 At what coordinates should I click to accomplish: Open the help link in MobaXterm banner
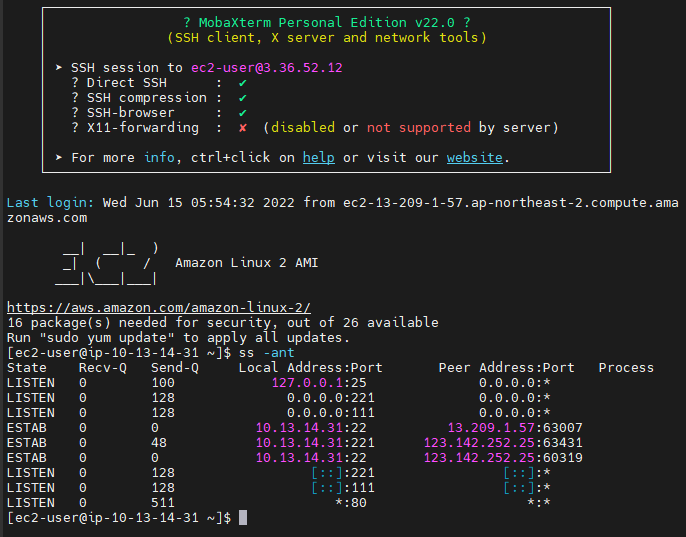pos(318,158)
